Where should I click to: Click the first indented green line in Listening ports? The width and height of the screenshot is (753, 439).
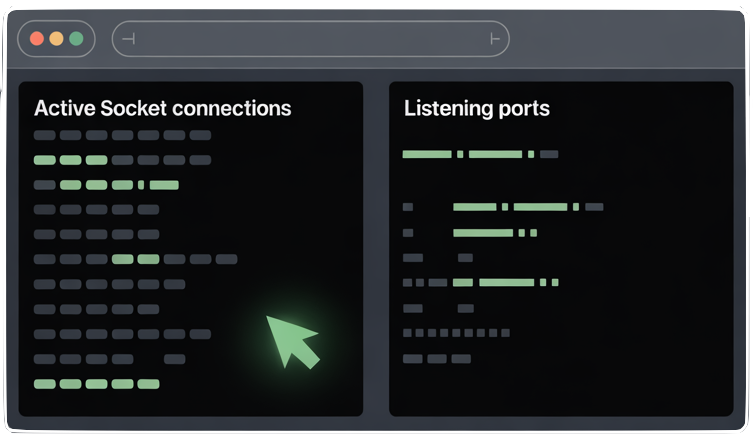[516, 207]
